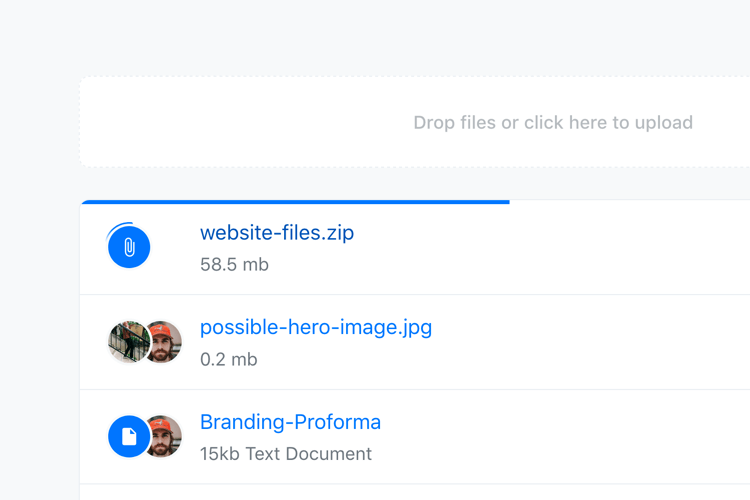Click the user avatar next to Branding-Proforma

163,436
